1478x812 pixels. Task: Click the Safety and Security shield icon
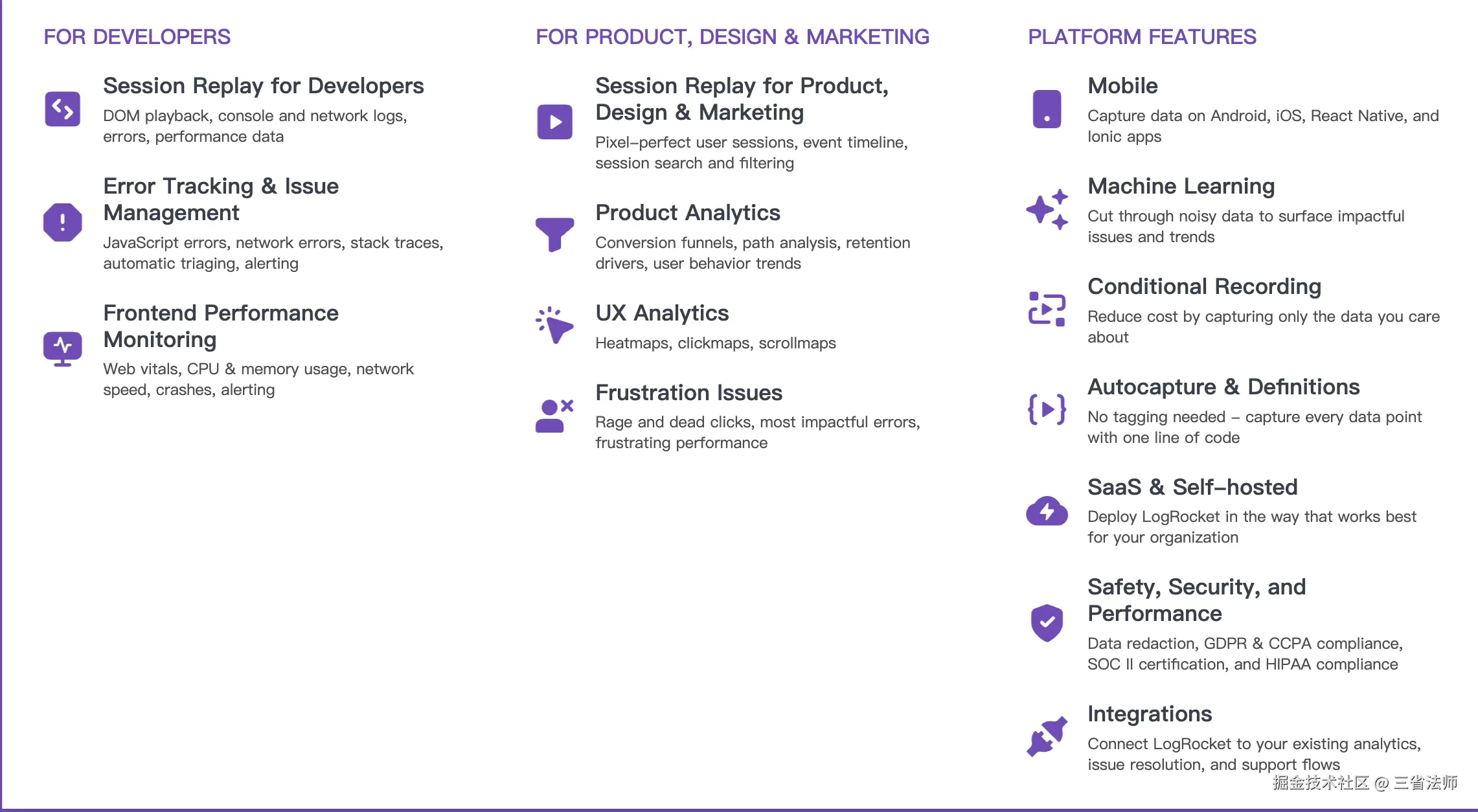(1047, 623)
